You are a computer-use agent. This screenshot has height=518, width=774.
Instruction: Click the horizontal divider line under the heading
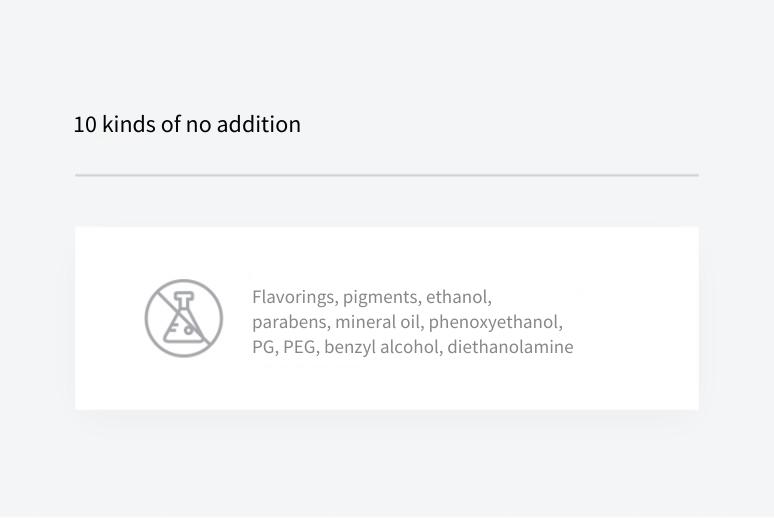(x=387, y=175)
